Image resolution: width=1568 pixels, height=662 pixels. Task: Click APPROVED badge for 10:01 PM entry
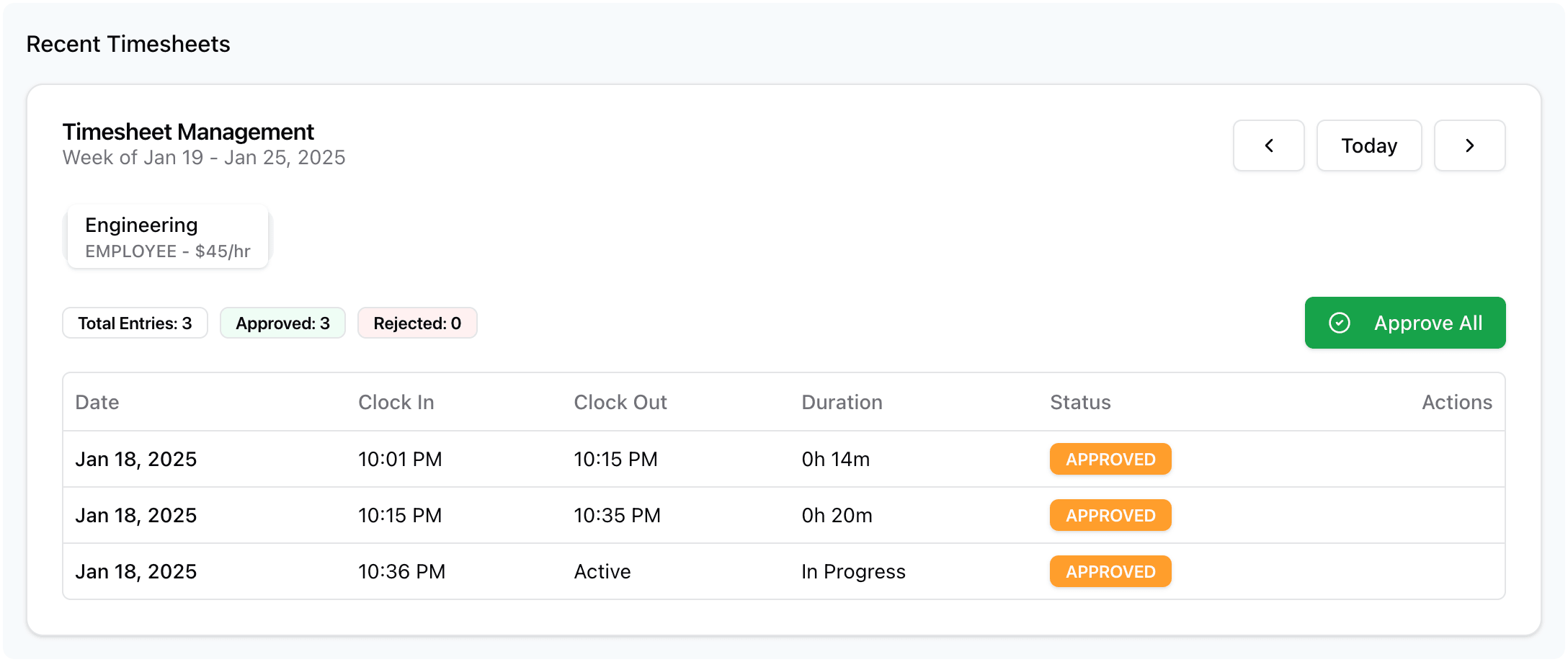pyautogui.click(x=1110, y=459)
